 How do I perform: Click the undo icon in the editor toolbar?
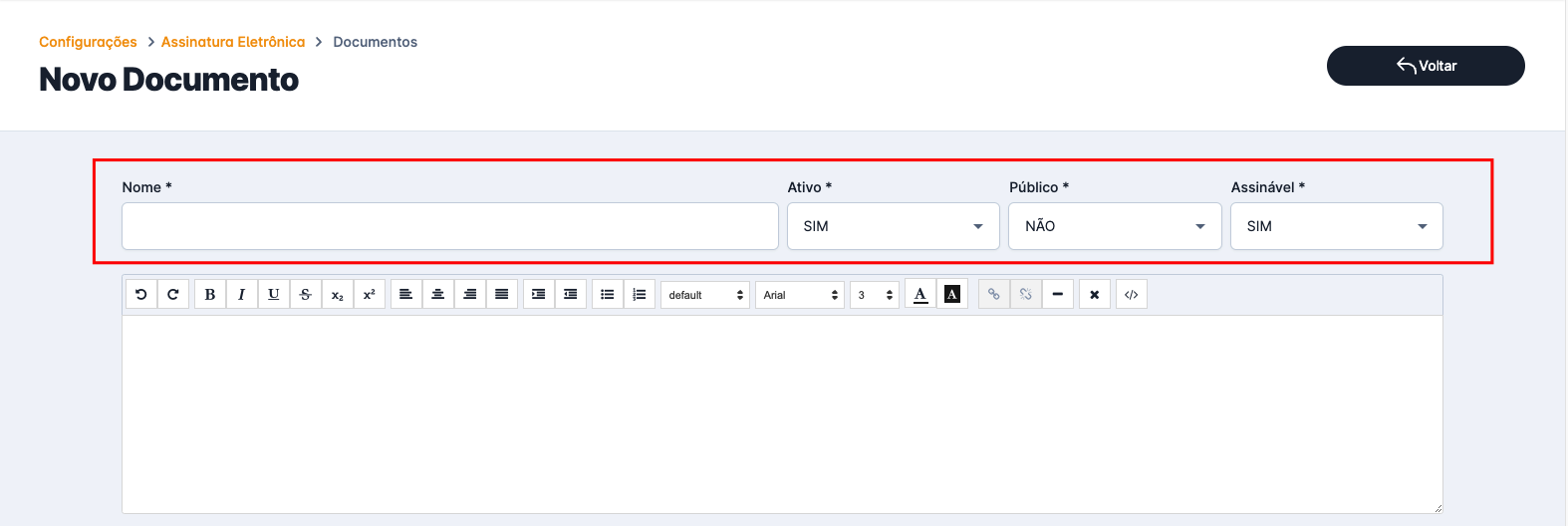point(141,295)
